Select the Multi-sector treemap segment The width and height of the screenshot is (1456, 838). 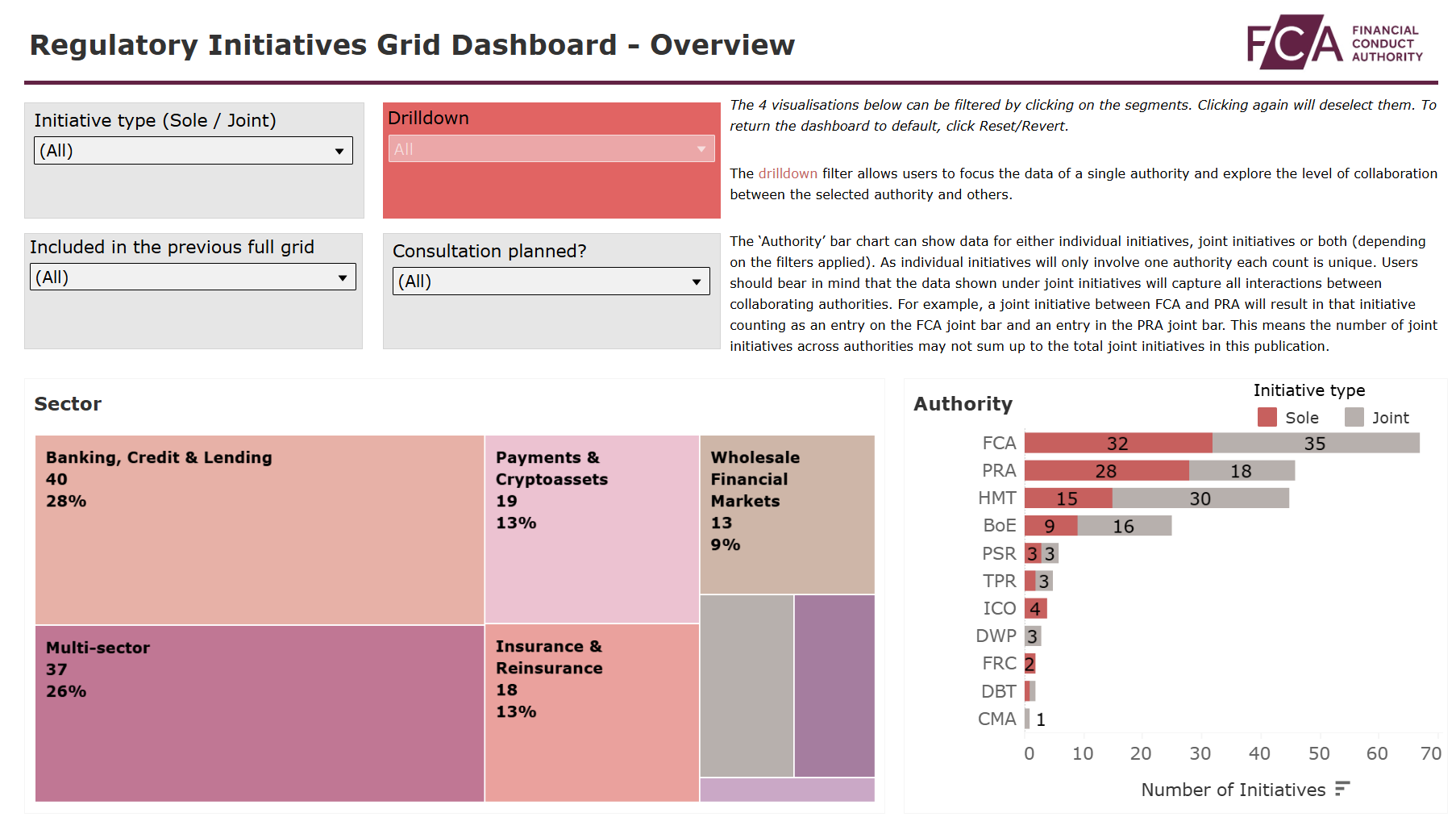point(258,714)
